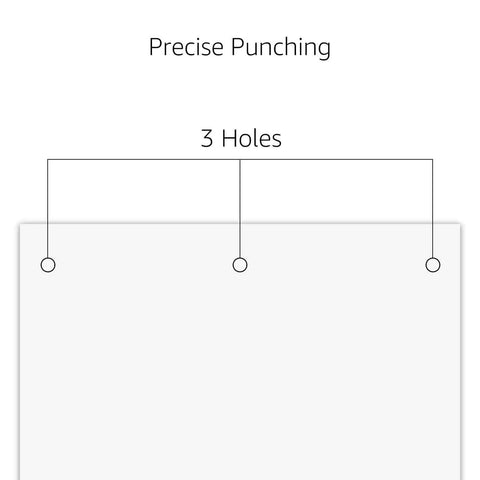The width and height of the screenshot is (480, 480).
Task: Click the horizontal bracket line under "3 Holes"
Action: click(x=240, y=159)
